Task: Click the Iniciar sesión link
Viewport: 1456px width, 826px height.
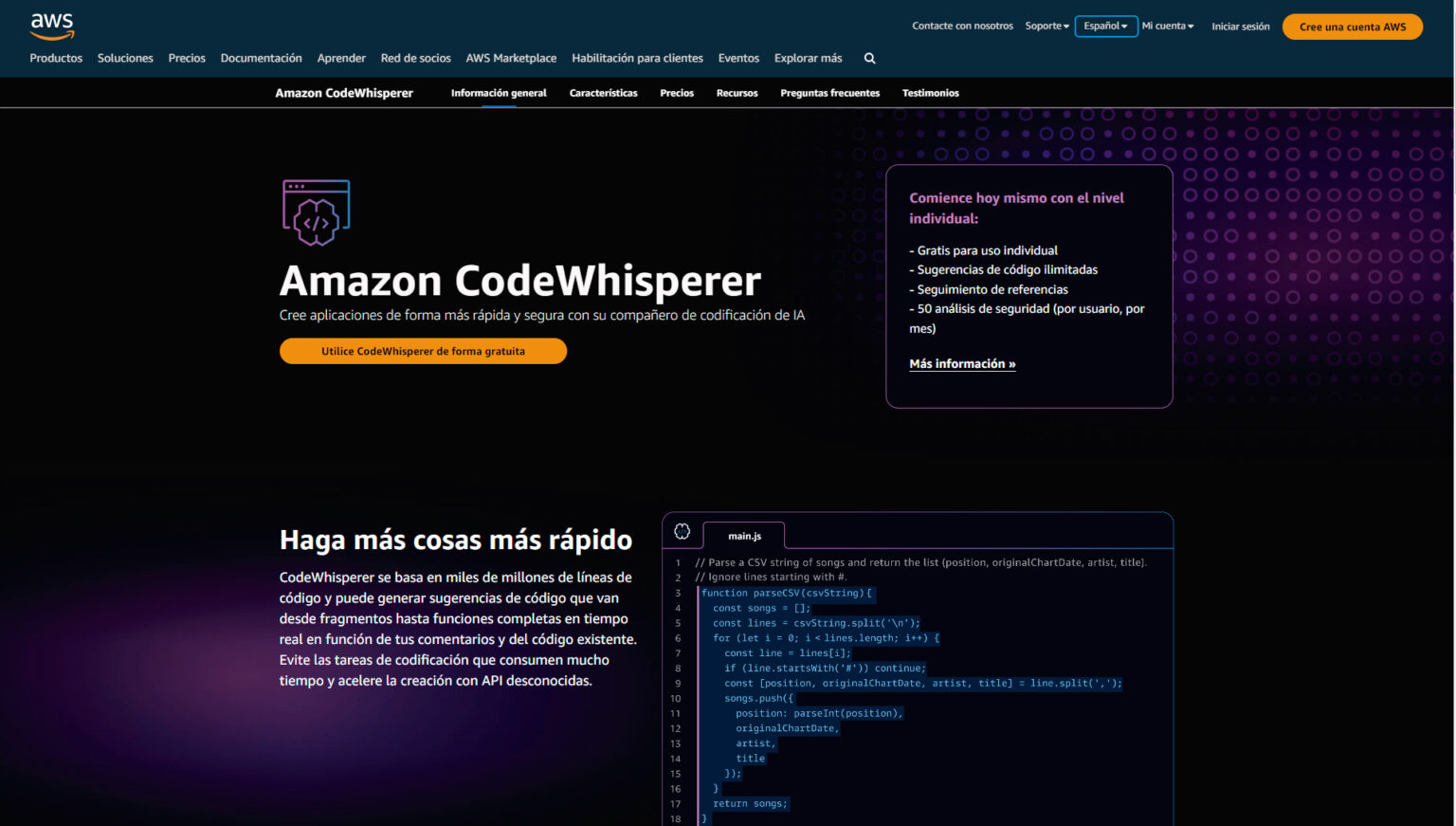Action: coord(1240,27)
